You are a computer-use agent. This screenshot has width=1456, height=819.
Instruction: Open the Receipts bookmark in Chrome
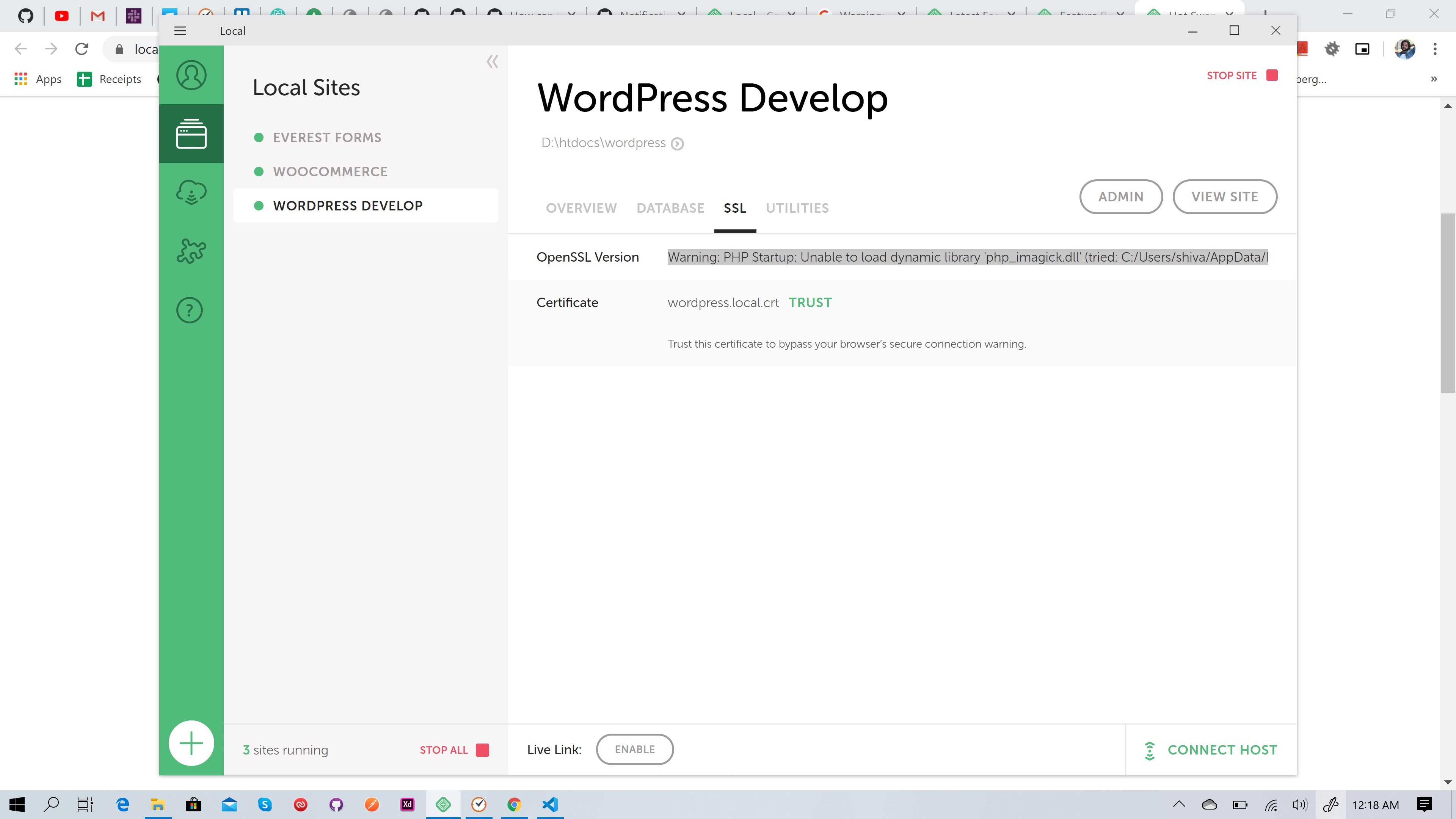pos(109,79)
